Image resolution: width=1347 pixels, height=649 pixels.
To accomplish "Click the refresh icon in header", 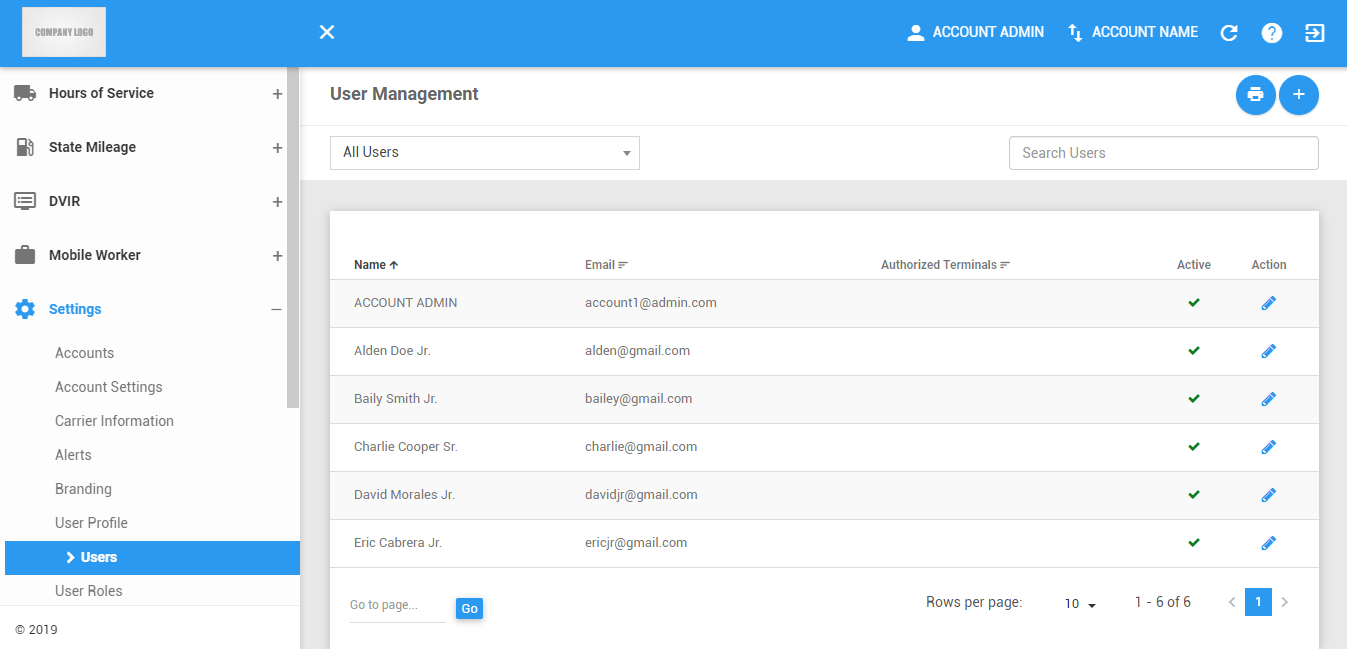I will 1229,33.
